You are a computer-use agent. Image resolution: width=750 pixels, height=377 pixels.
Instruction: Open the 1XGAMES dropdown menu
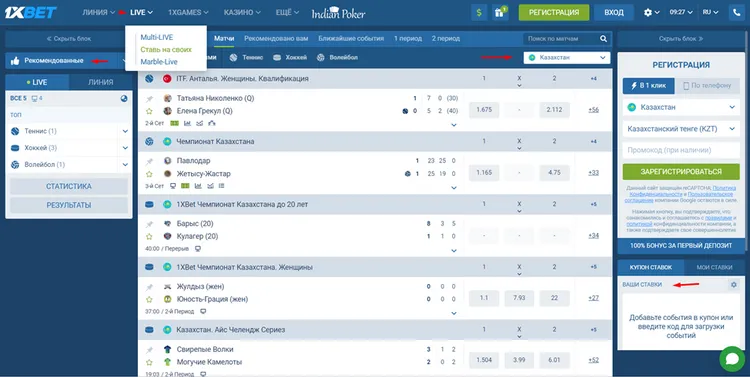[x=188, y=13]
